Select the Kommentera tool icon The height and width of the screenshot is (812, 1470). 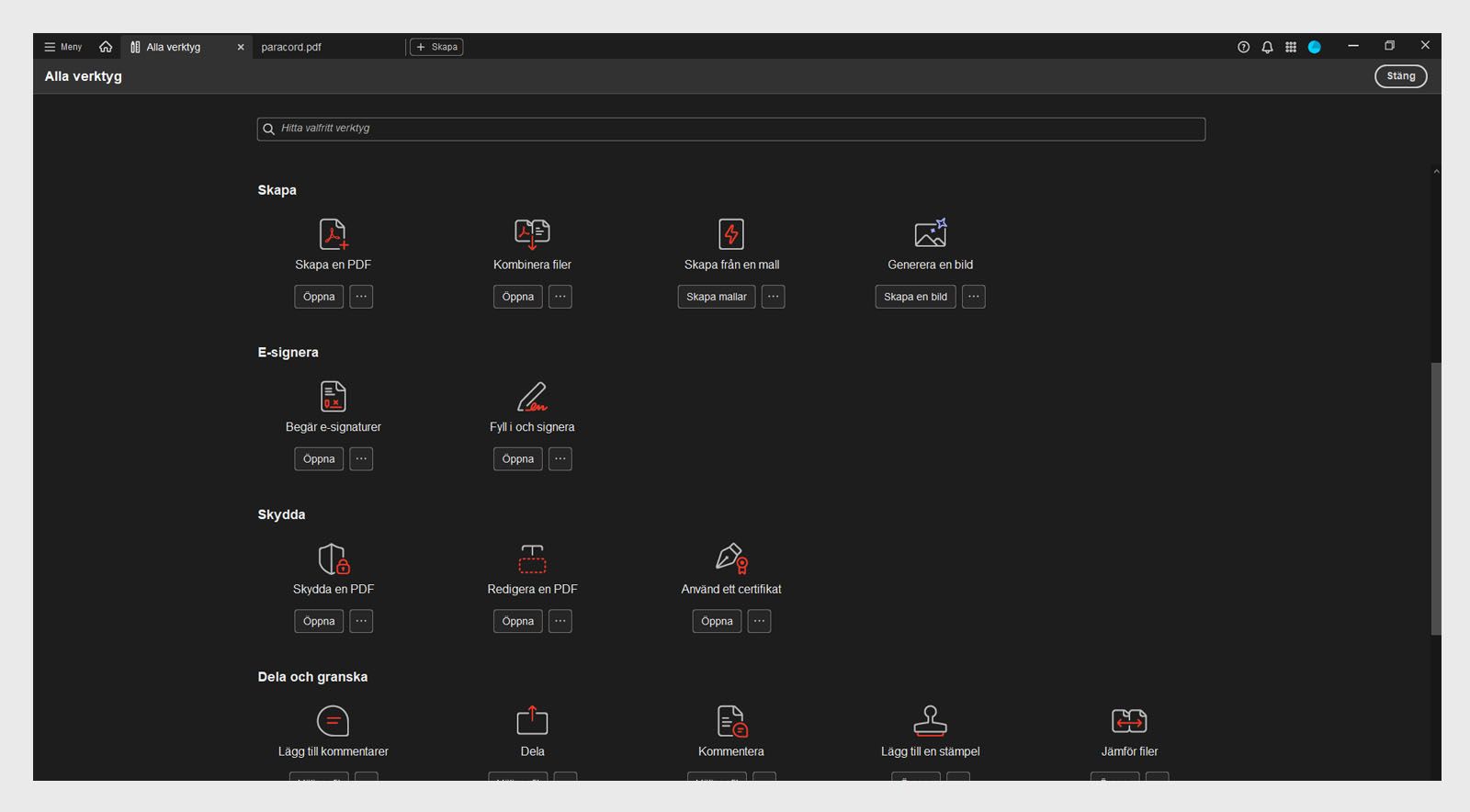731,721
